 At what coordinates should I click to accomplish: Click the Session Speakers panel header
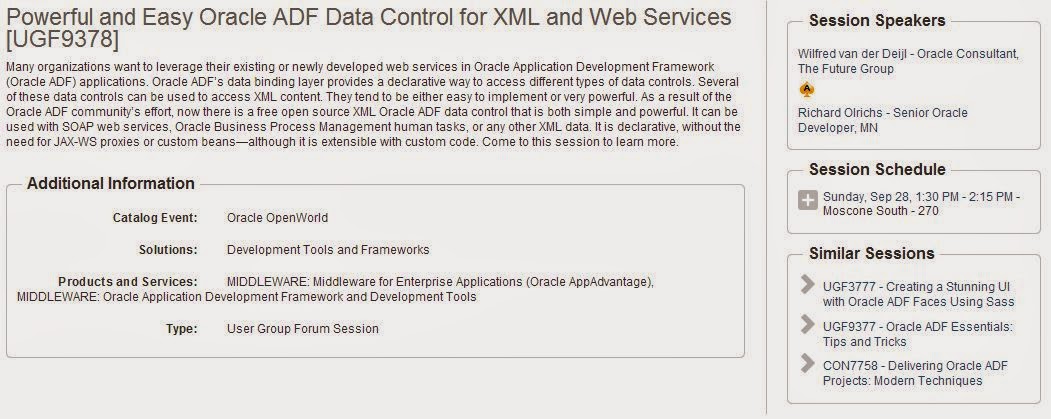877,21
